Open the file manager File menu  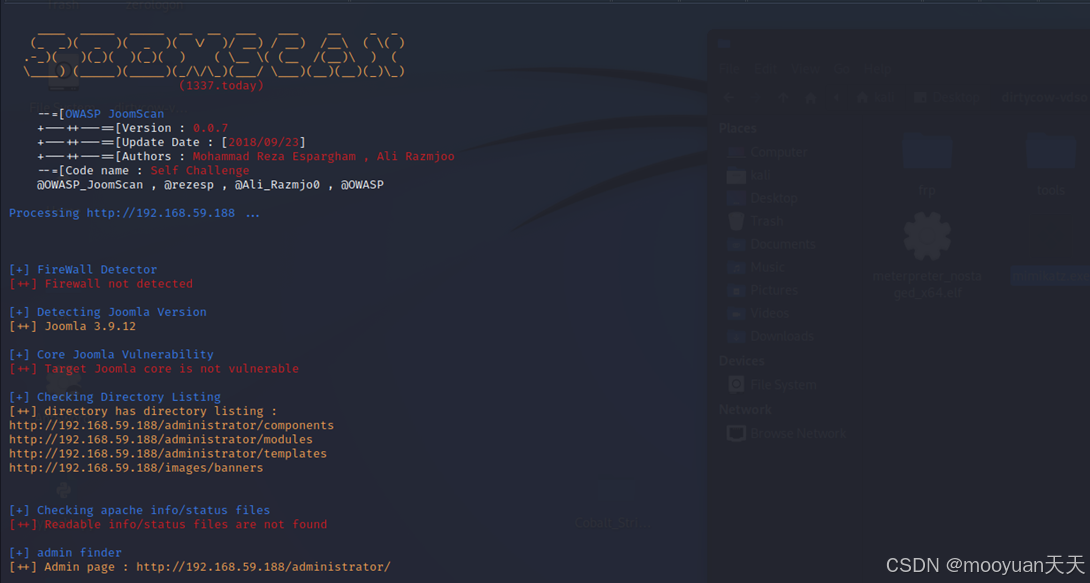[x=729, y=69]
